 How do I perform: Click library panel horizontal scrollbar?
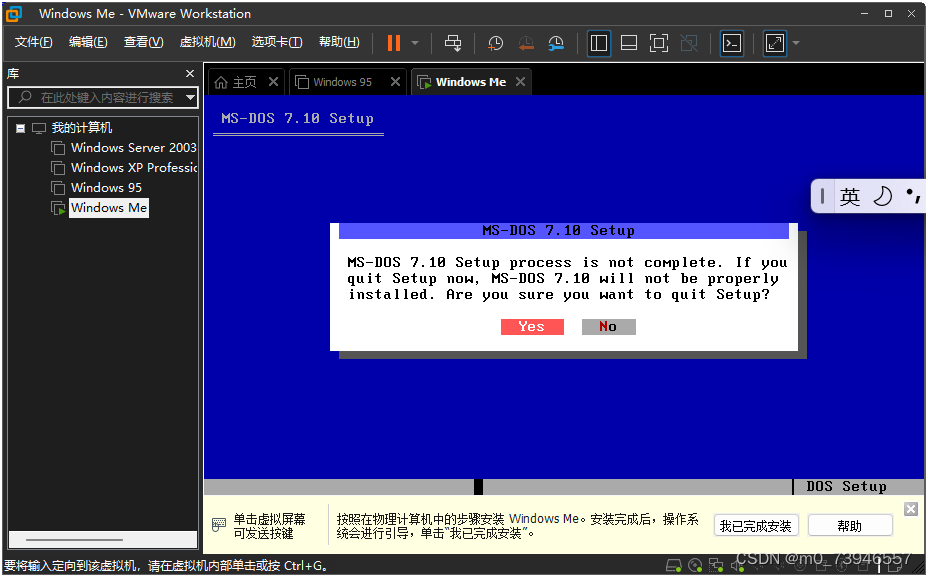[75, 540]
